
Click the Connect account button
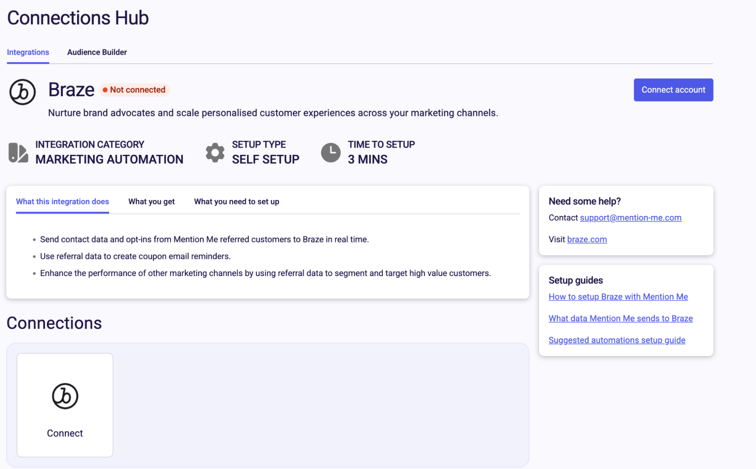click(674, 90)
